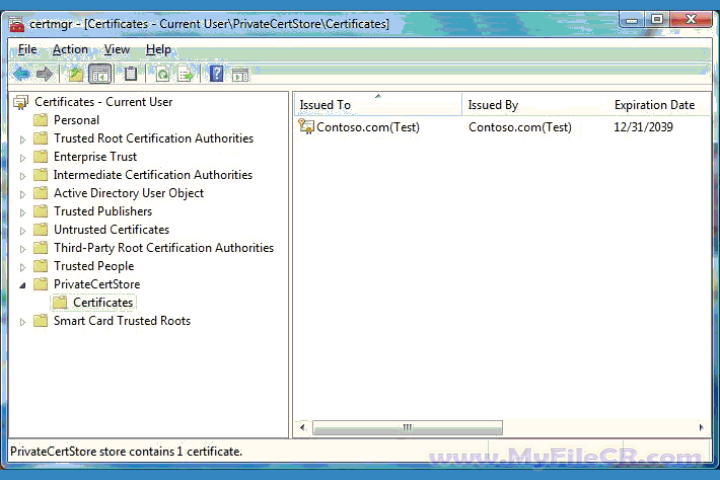720x480 pixels.
Task: Expand the Untrusted Certificates node
Action: click(x=22, y=231)
